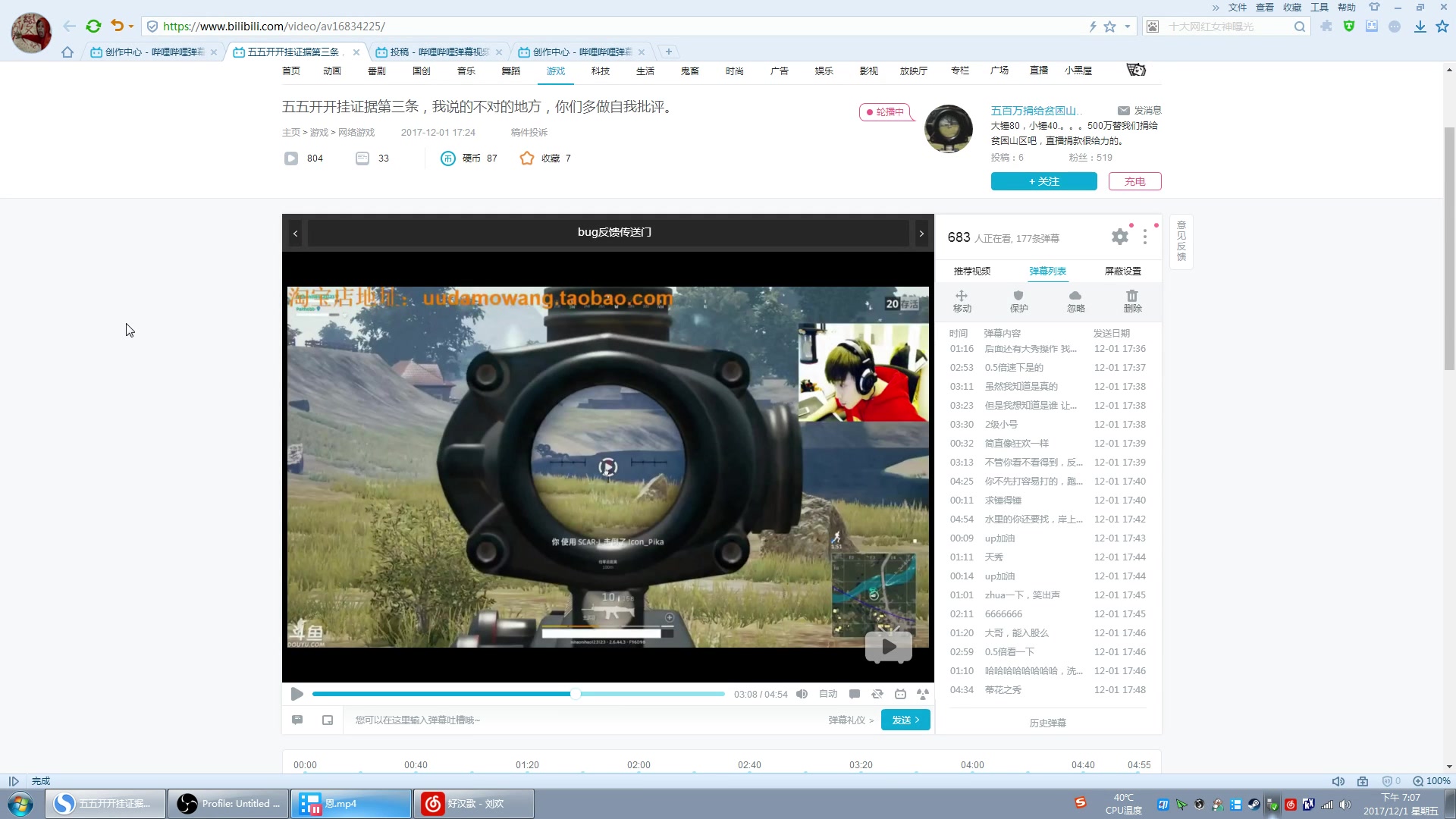The image size is (1456, 819).
Task: Click the 删除 trash icon
Action: tap(1133, 301)
